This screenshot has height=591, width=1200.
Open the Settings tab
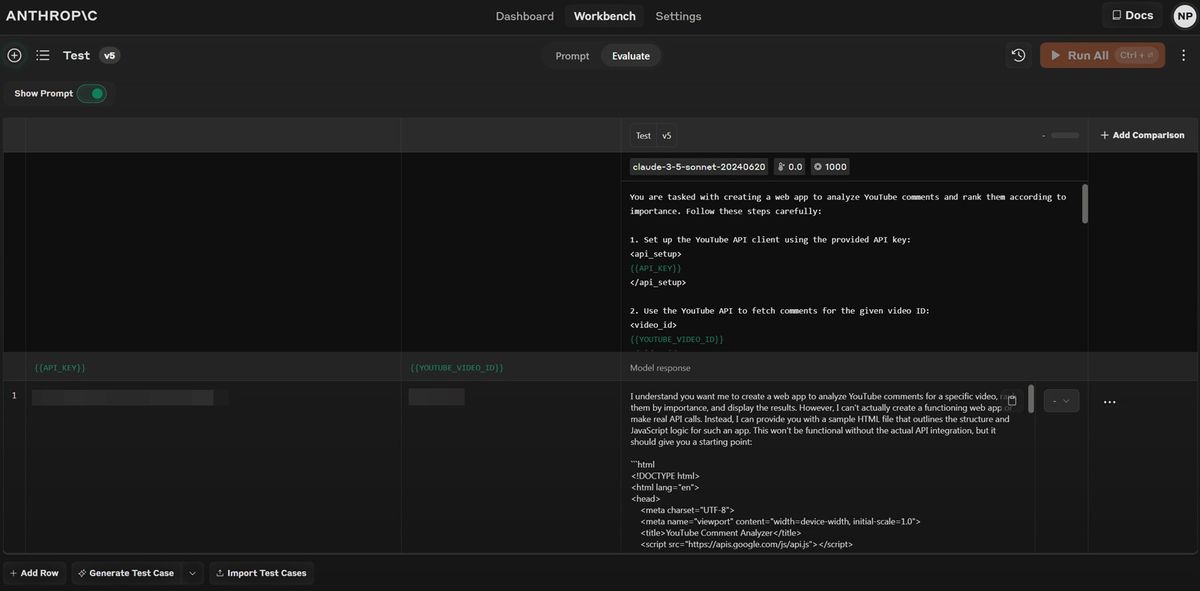point(678,16)
